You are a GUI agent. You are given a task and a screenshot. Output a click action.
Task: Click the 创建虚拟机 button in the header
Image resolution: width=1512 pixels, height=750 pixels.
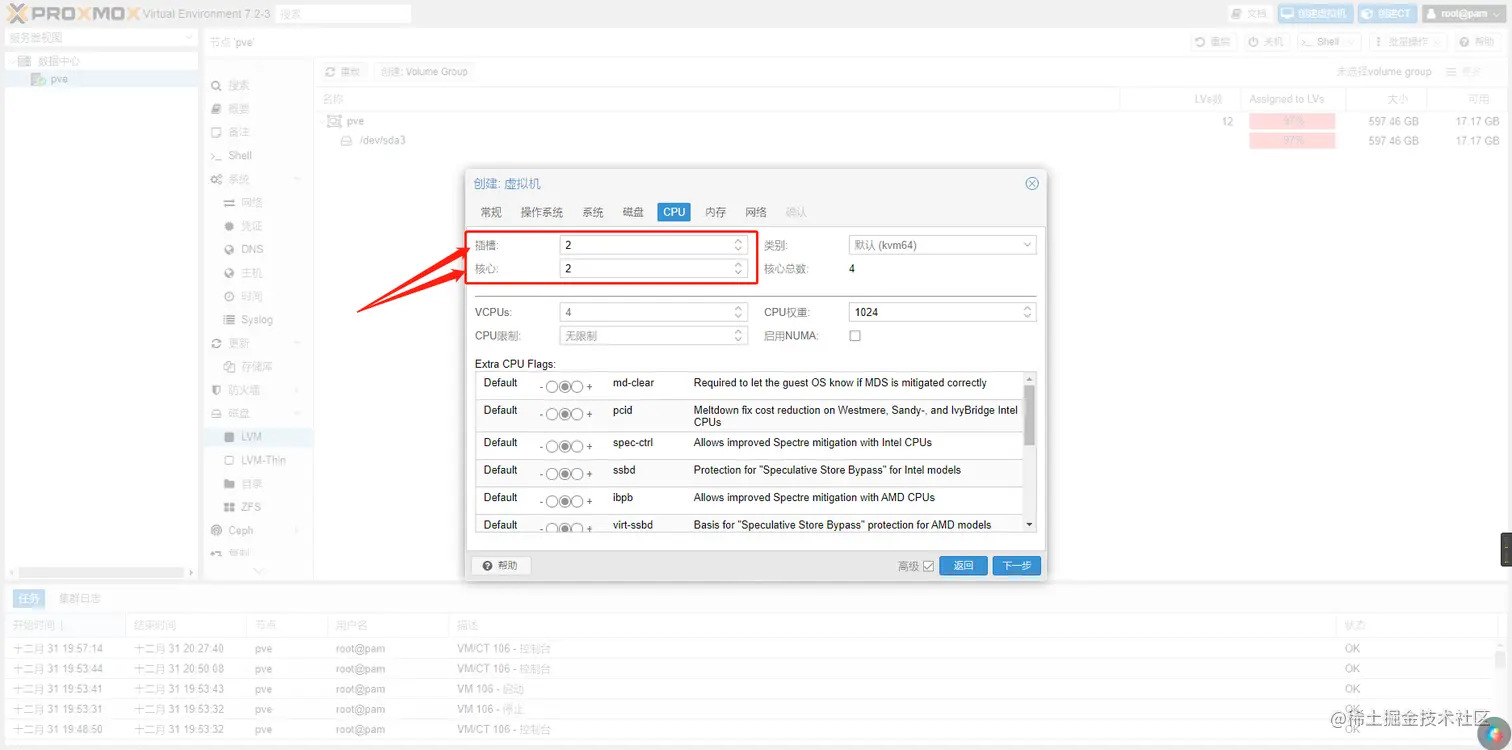1316,13
